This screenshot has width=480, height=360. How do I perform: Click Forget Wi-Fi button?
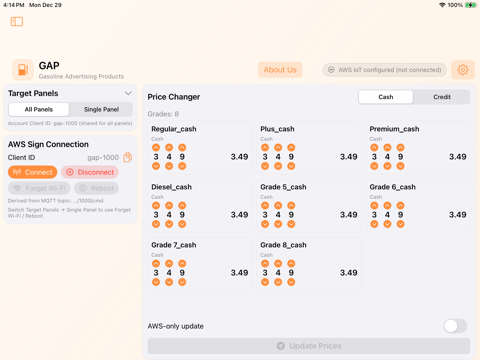point(39,188)
